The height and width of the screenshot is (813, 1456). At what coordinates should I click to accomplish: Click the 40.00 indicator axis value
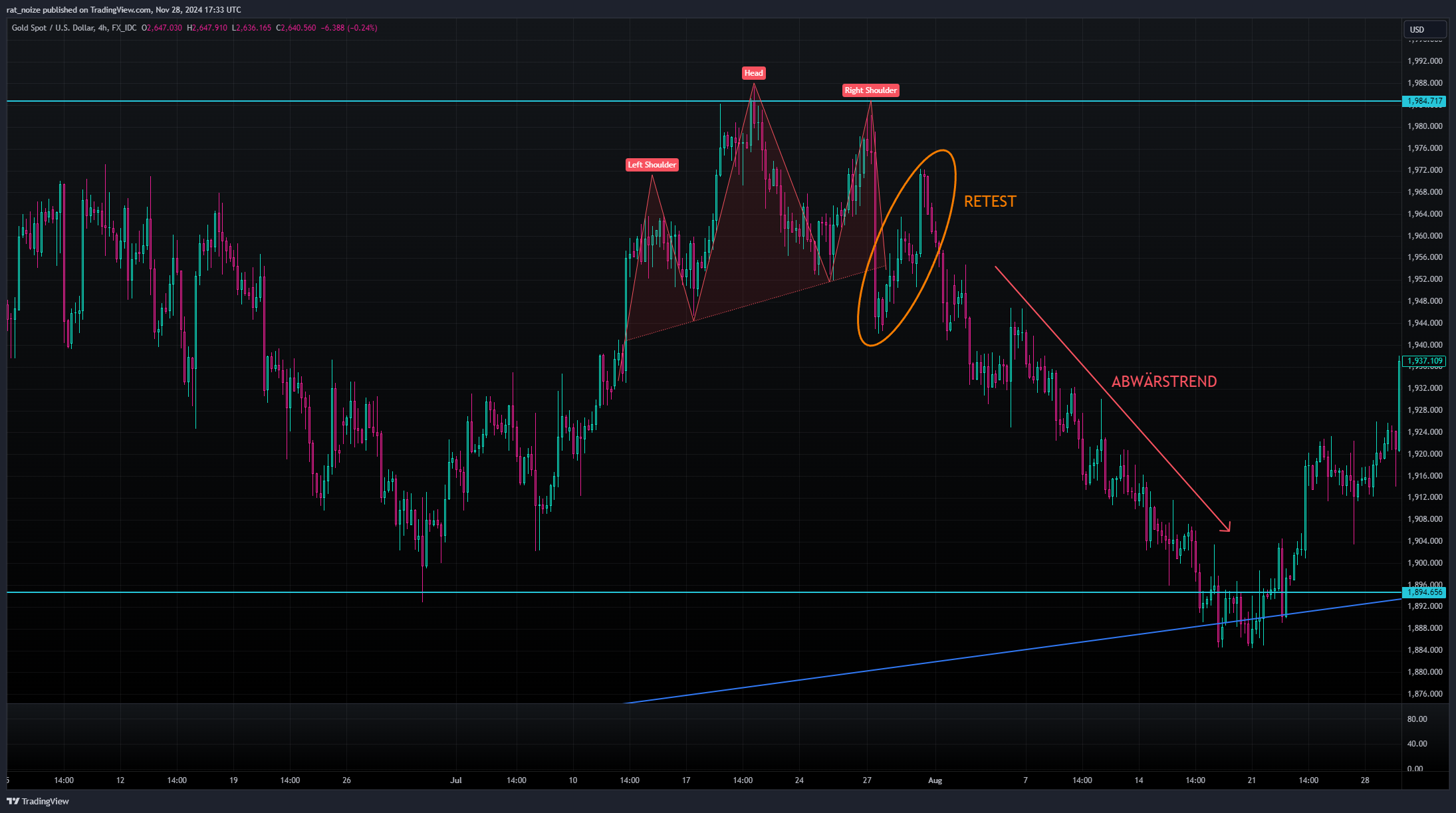click(1417, 744)
